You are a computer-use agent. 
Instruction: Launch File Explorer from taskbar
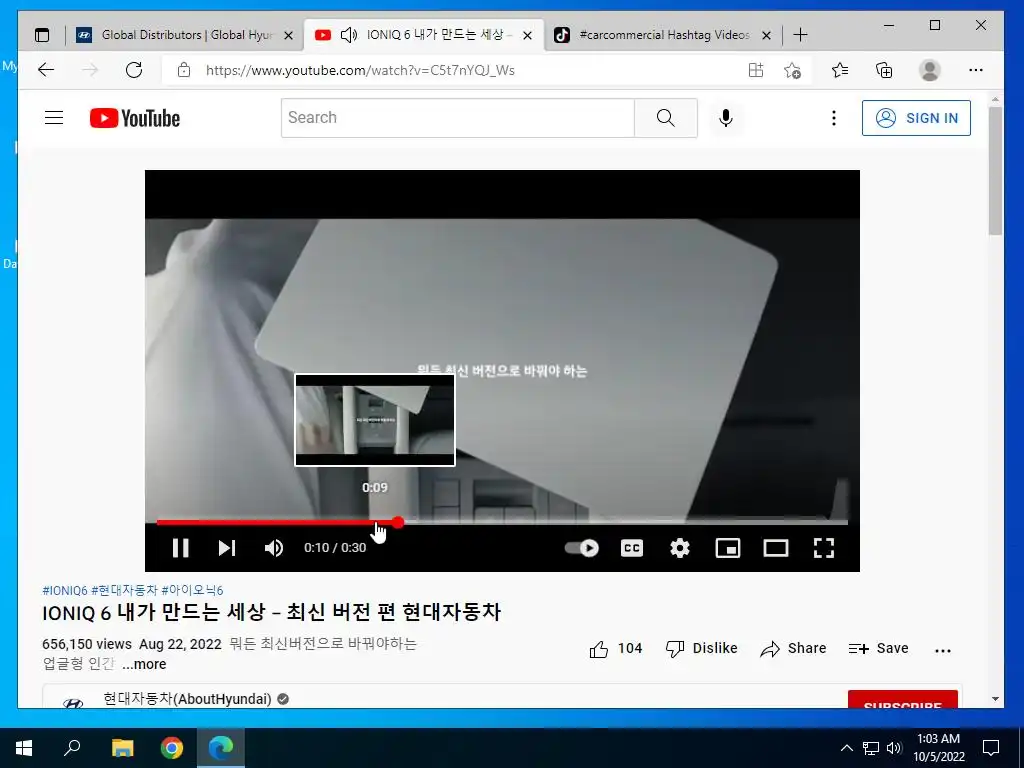point(122,748)
